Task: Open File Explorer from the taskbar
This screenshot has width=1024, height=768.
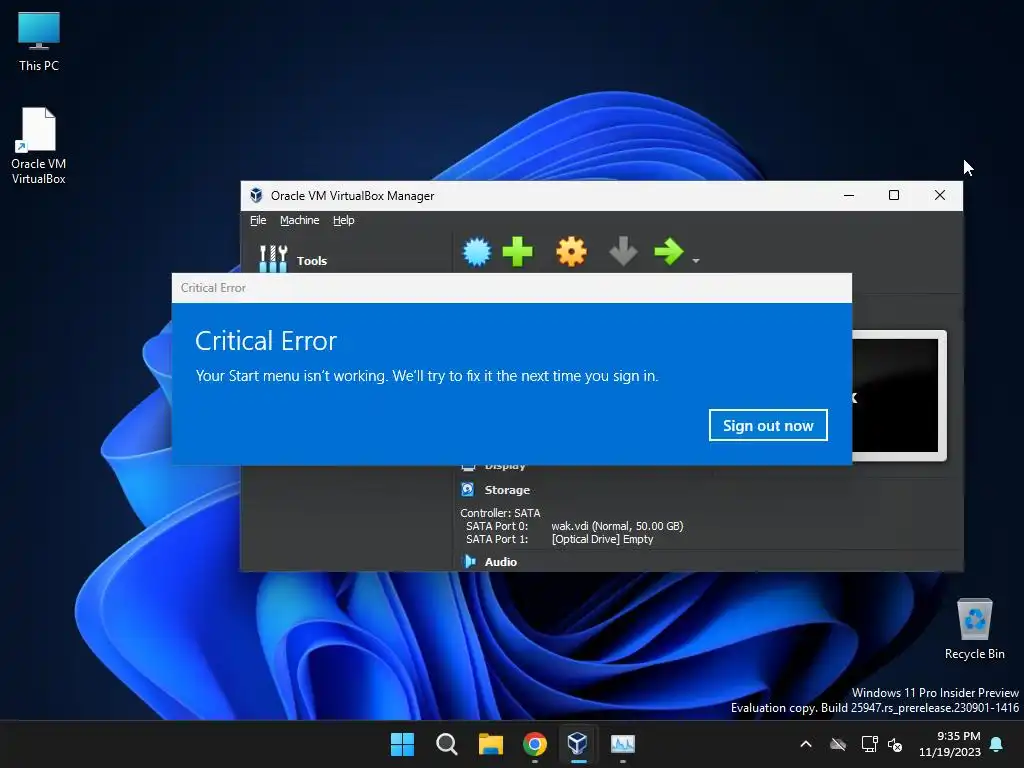Action: coord(490,744)
